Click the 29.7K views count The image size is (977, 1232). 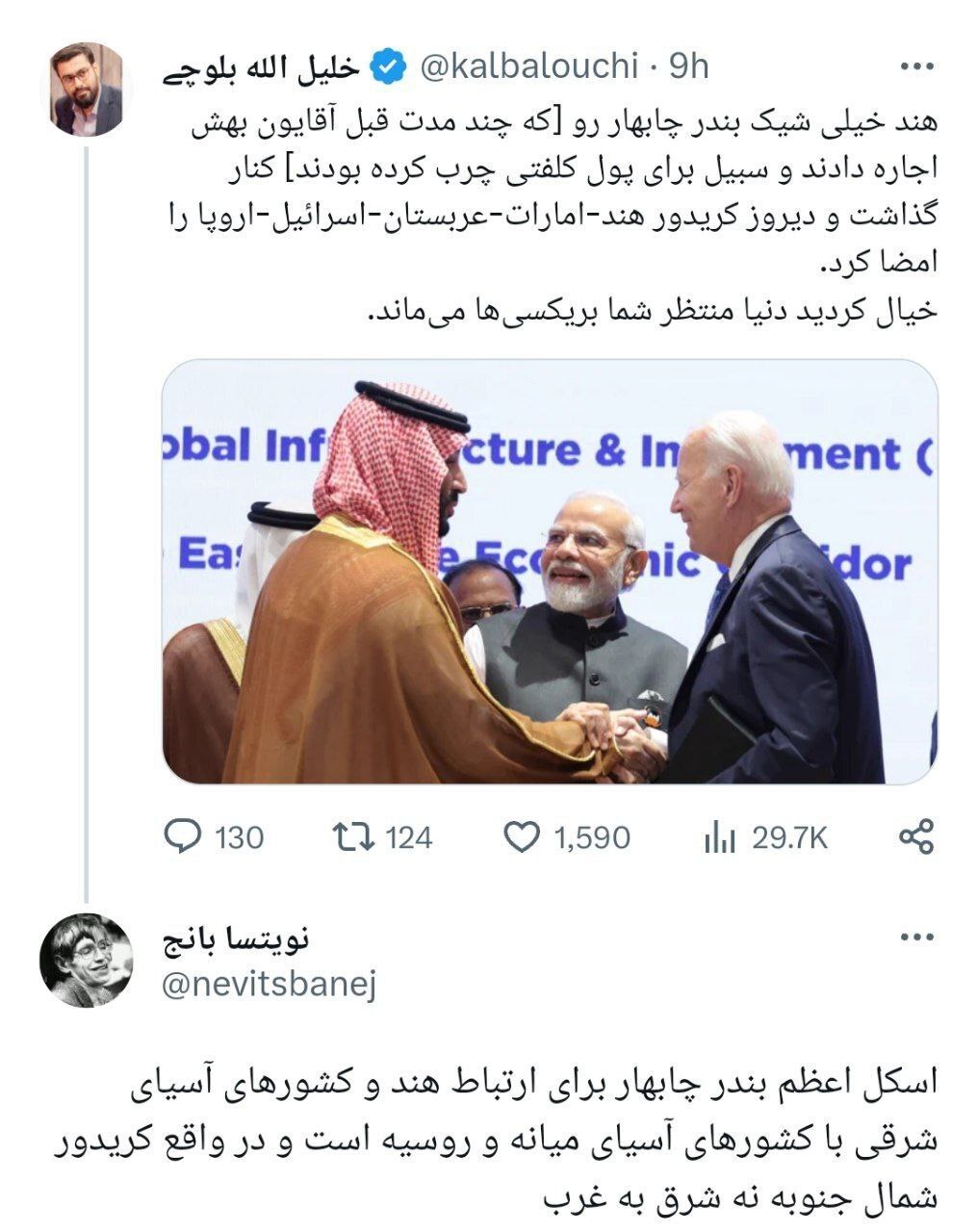point(789,837)
